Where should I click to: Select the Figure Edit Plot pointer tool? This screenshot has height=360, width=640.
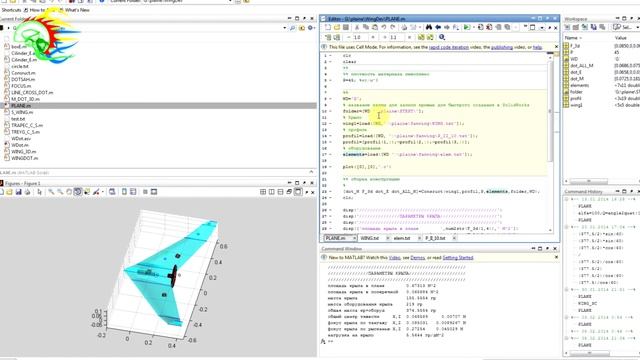tap(40, 192)
